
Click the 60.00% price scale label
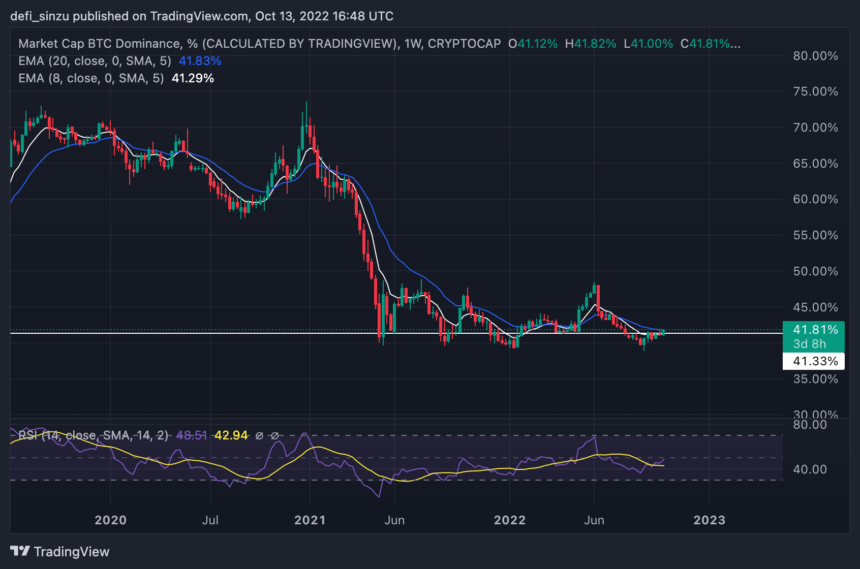tap(817, 199)
